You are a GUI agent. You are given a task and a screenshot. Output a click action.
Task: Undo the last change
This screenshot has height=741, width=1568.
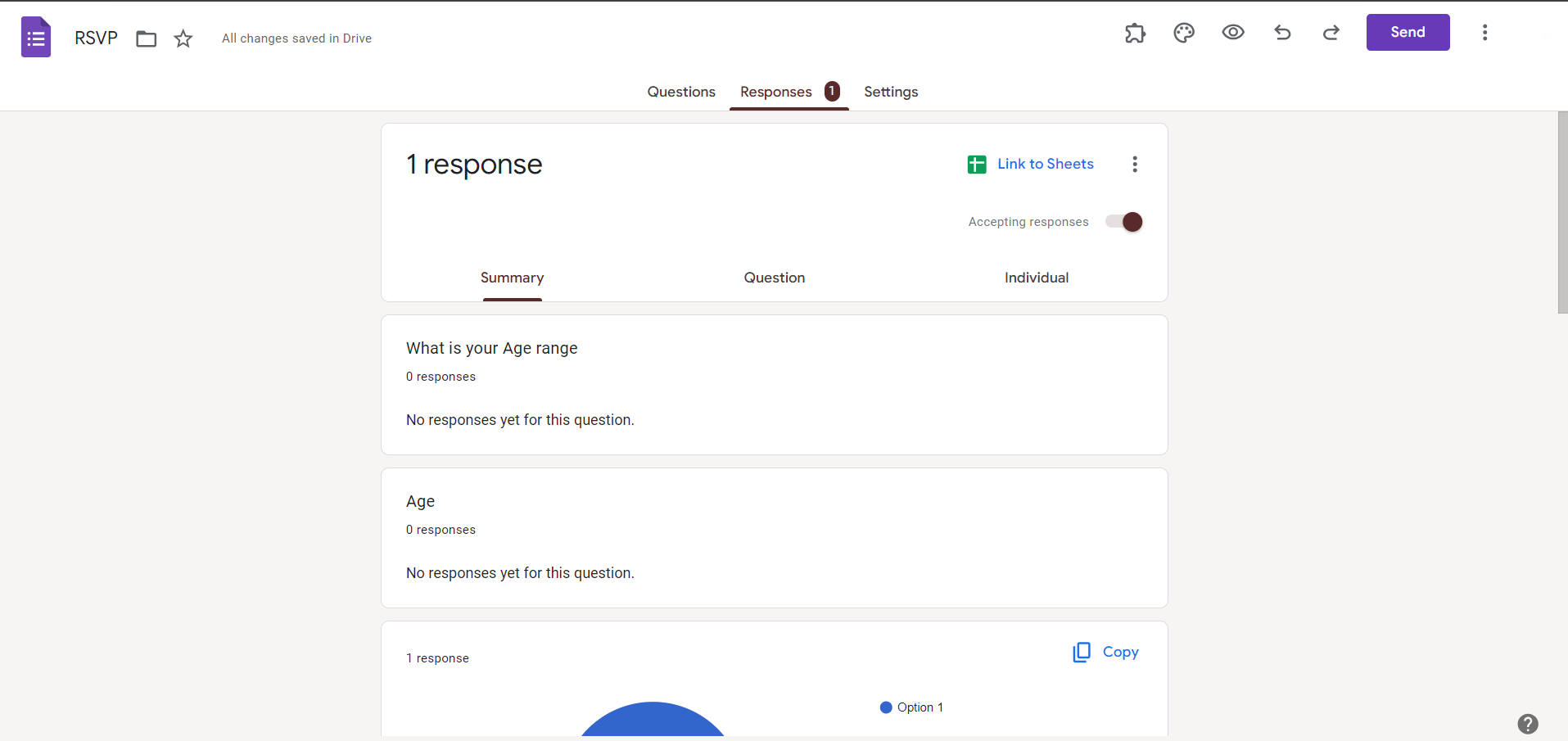coord(1282,33)
